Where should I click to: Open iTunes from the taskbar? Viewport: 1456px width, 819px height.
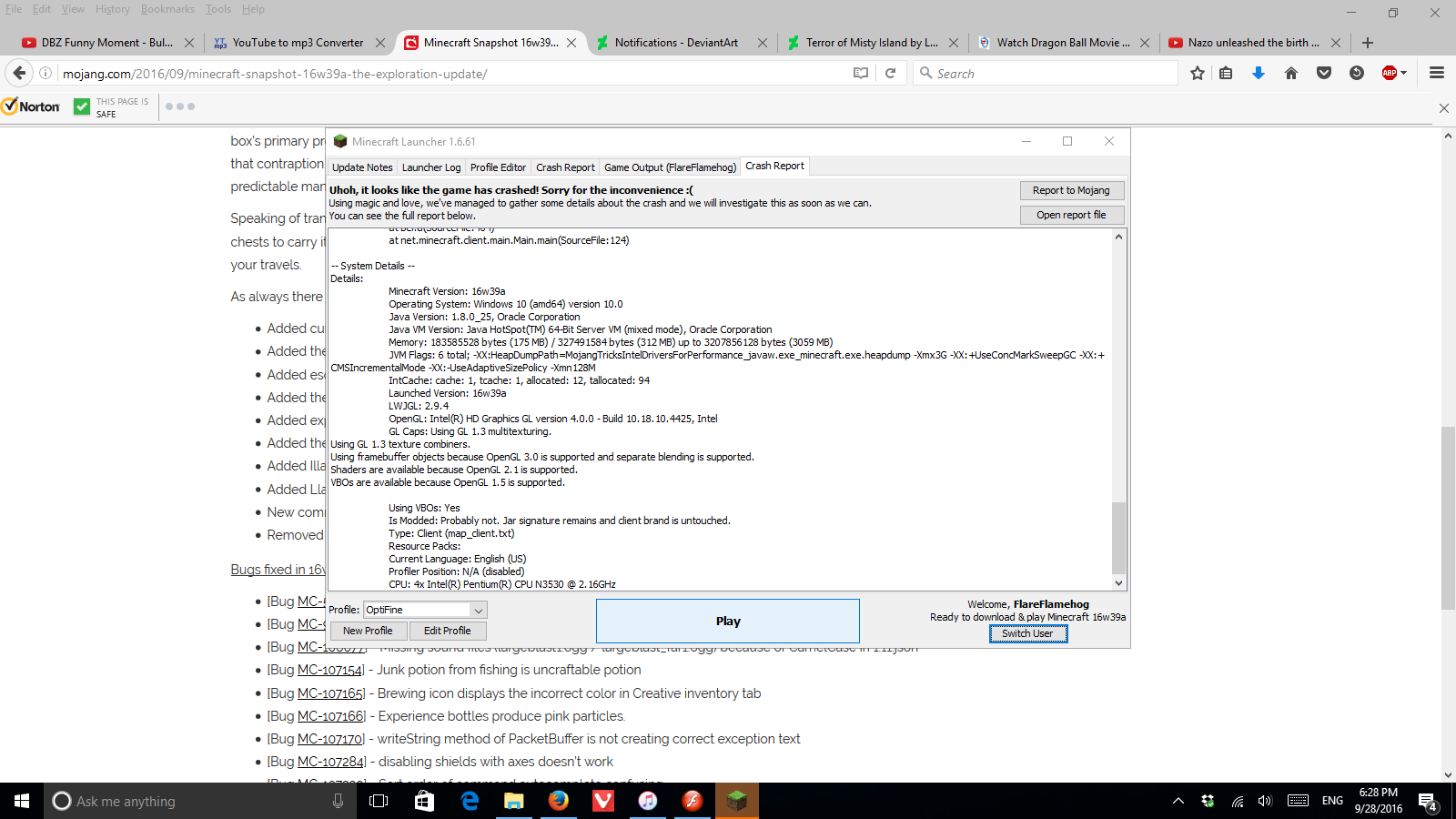click(x=648, y=801)
